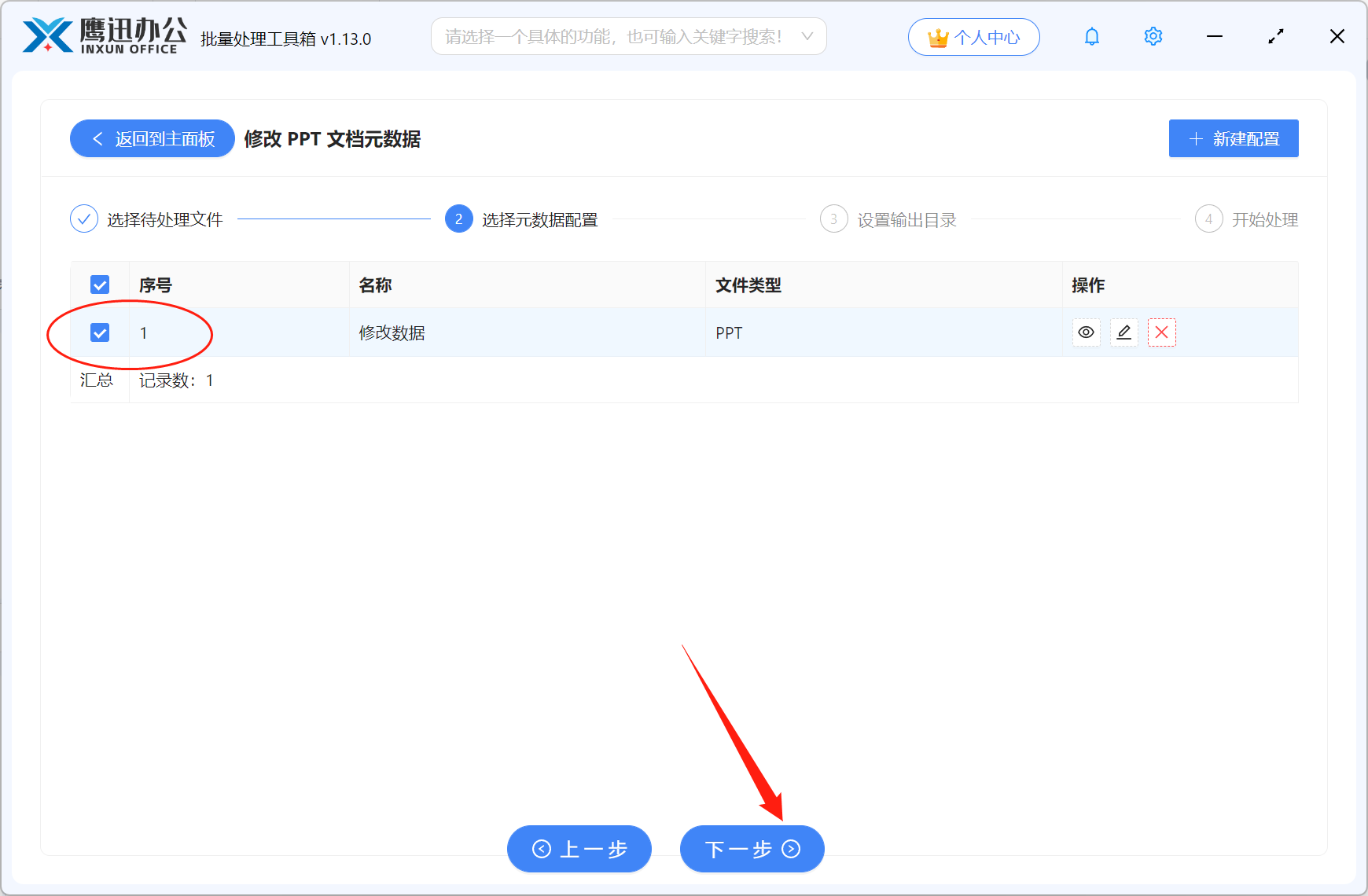Check the row checkbox next to 修改数据
Image resolution: width=1368 pixels, height=896 pixels.
(x=100, y=332)
